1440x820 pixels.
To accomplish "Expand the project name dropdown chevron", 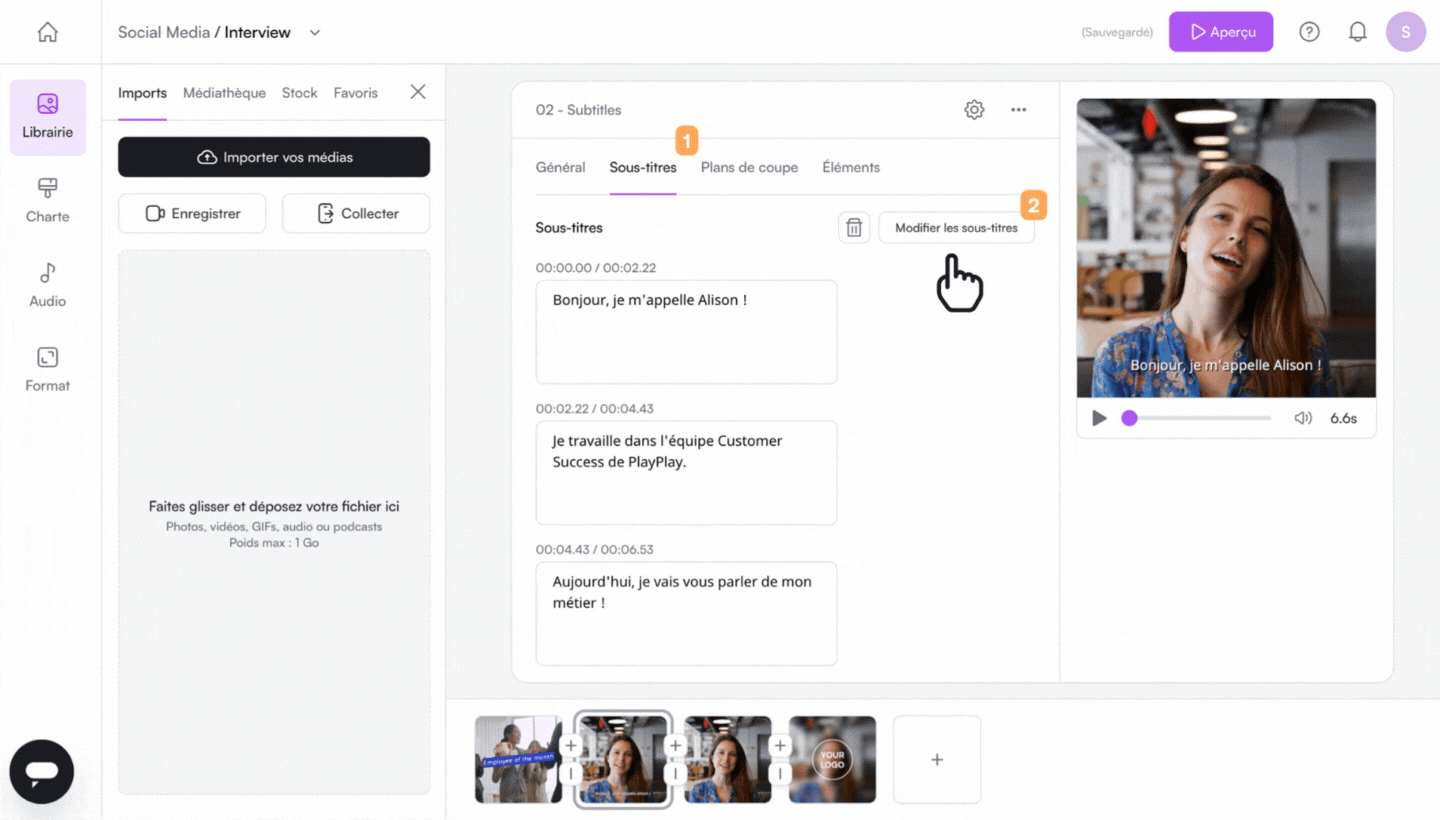I will [315, 32].
